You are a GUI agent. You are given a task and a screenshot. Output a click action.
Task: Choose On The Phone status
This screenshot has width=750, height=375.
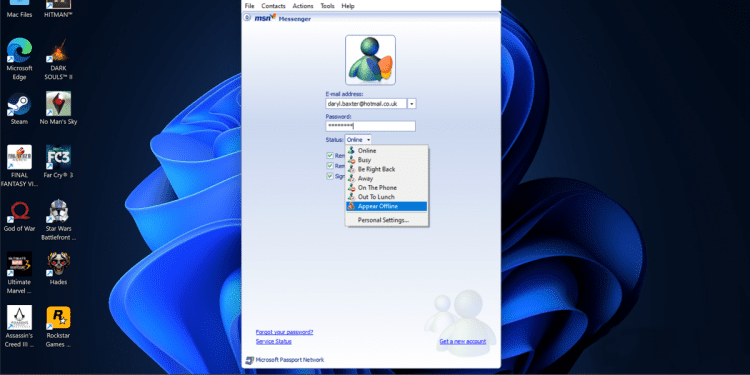pos(386,188)
